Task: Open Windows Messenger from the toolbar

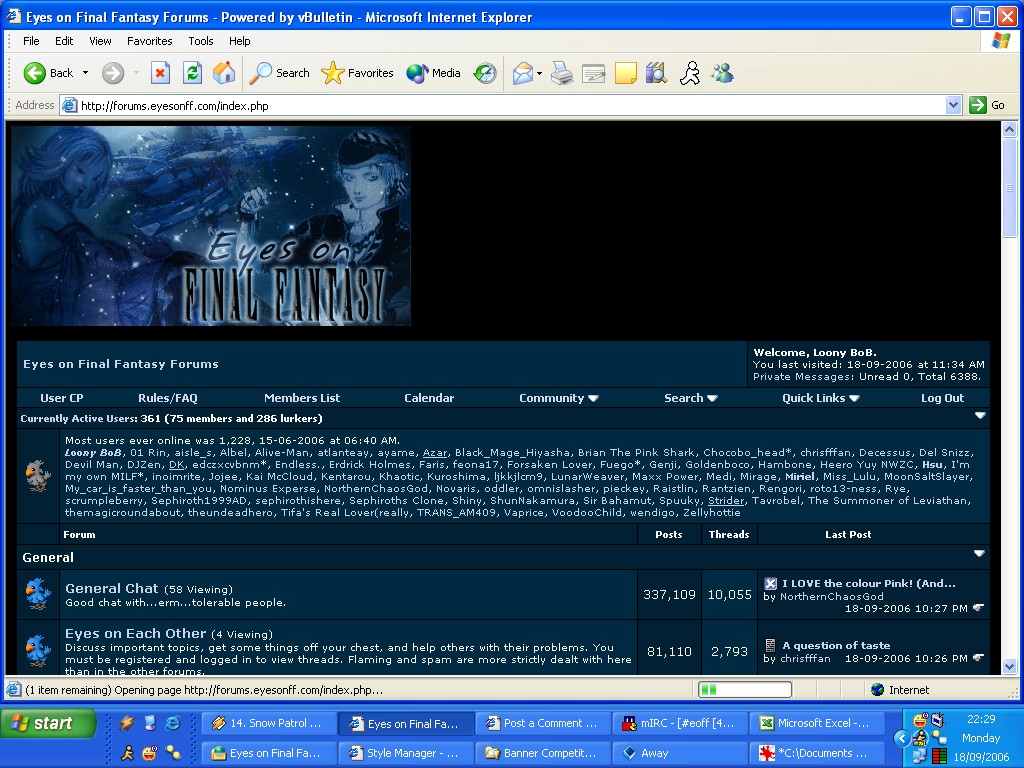Action: 722,73
